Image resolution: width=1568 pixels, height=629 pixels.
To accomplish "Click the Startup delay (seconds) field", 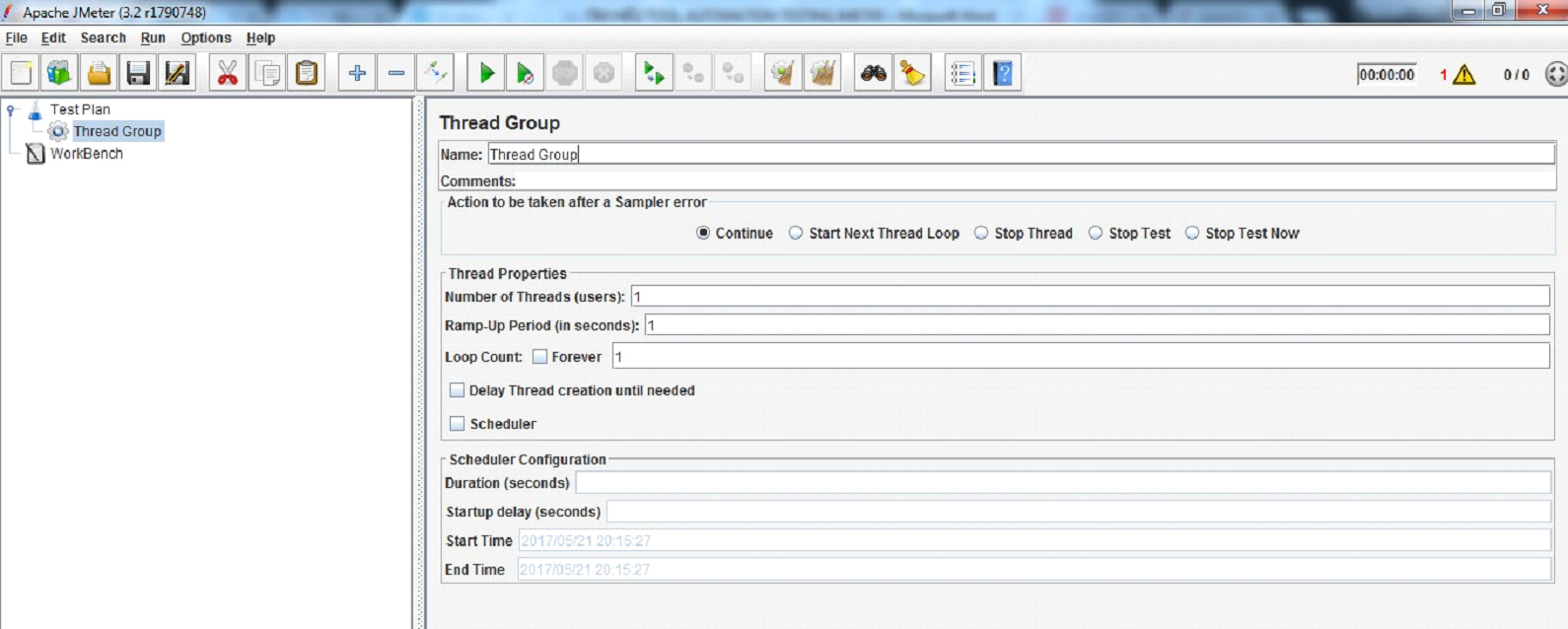I will (x=1079, y=512).
